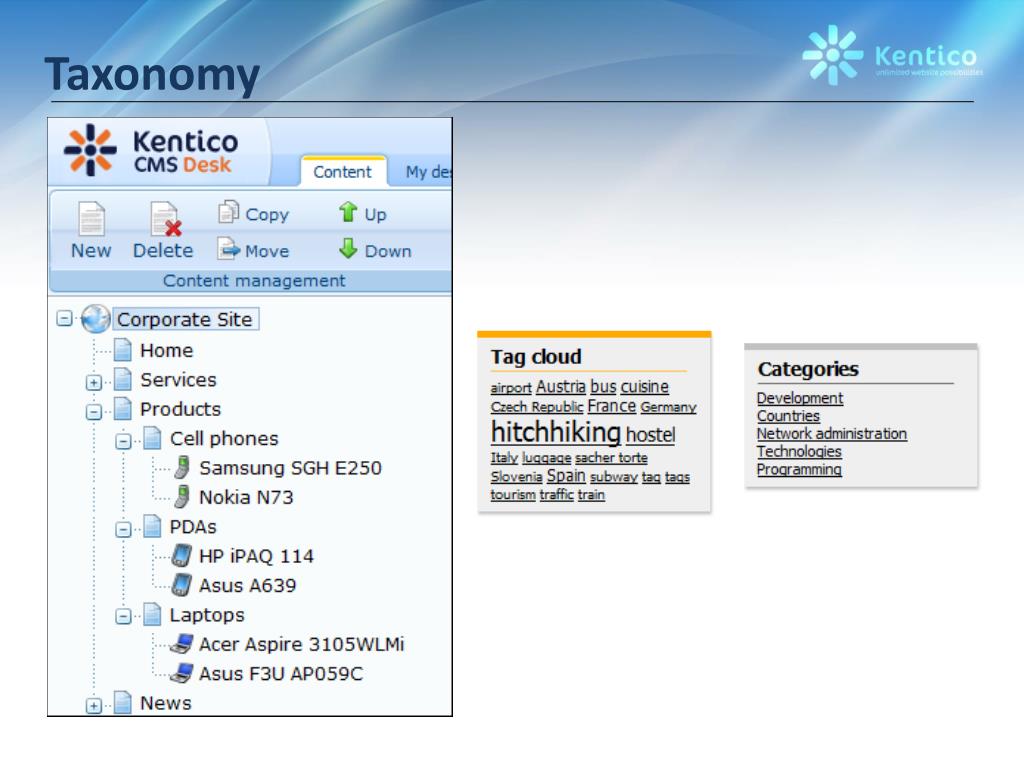Click the News page document icon

click(123, 702)
